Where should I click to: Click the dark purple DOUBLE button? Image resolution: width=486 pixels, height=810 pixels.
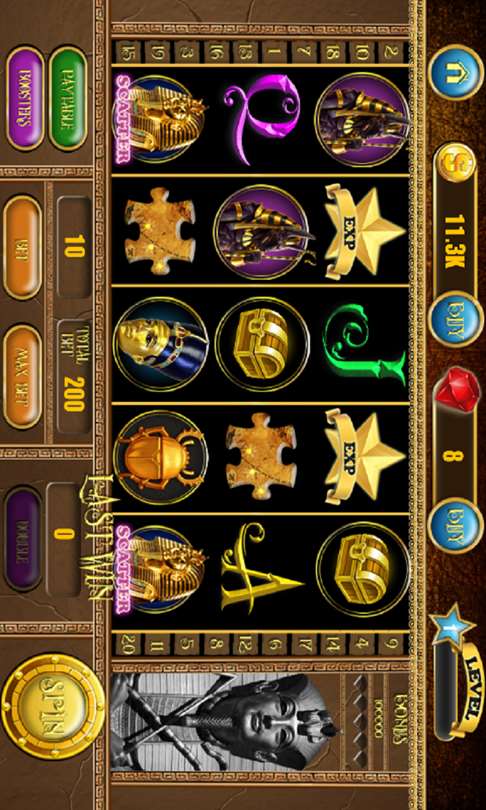(23, 539)
